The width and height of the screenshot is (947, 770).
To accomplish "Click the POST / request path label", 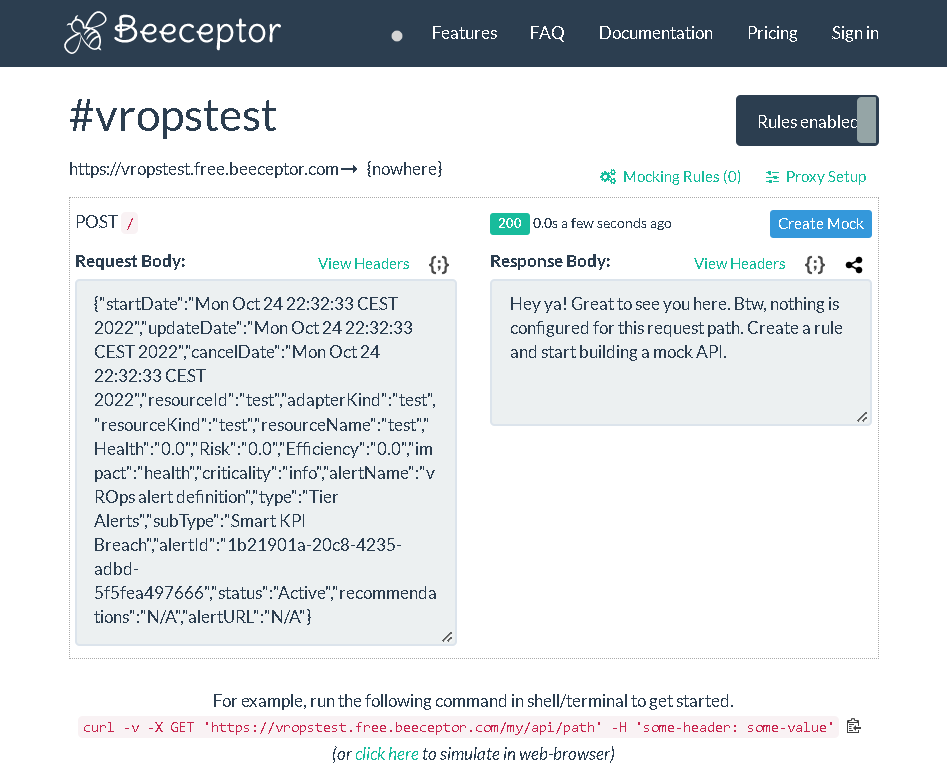I will click(106, 222).
